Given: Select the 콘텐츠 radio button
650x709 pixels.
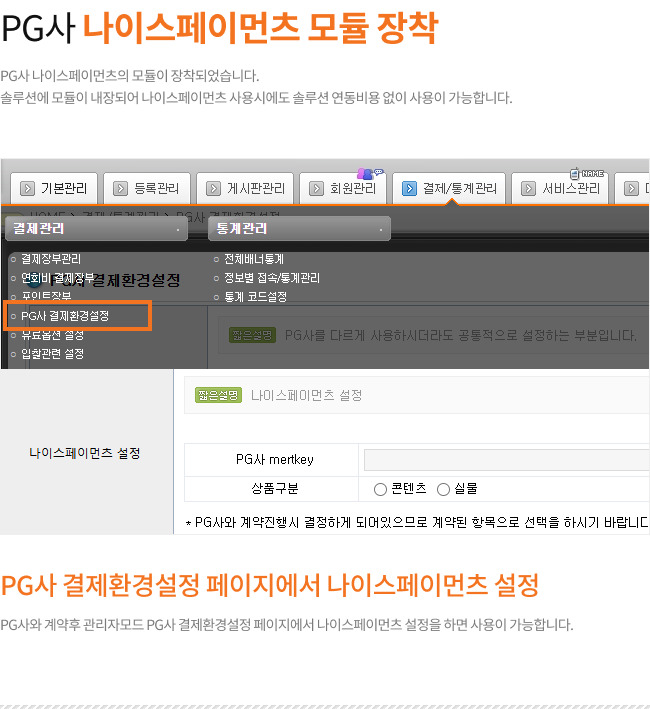Looking at the screenshot, I should [x=380, y=489].
